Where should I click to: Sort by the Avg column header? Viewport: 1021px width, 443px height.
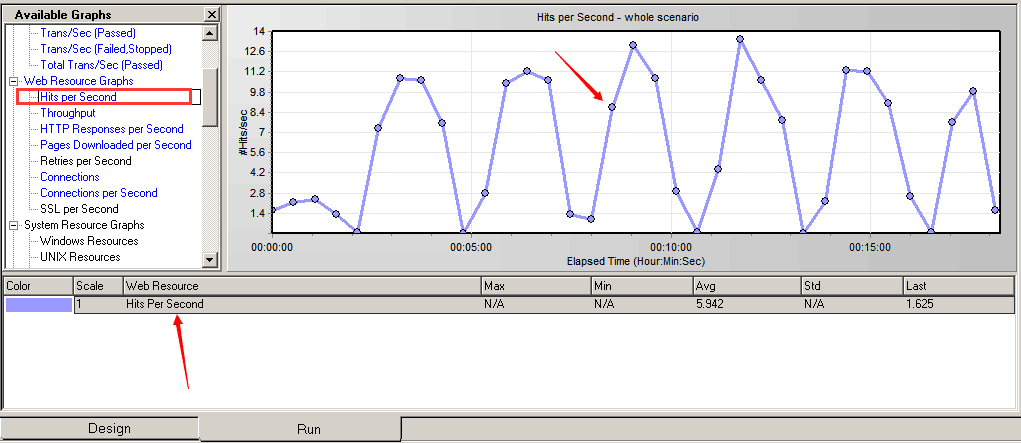(747, 286)
